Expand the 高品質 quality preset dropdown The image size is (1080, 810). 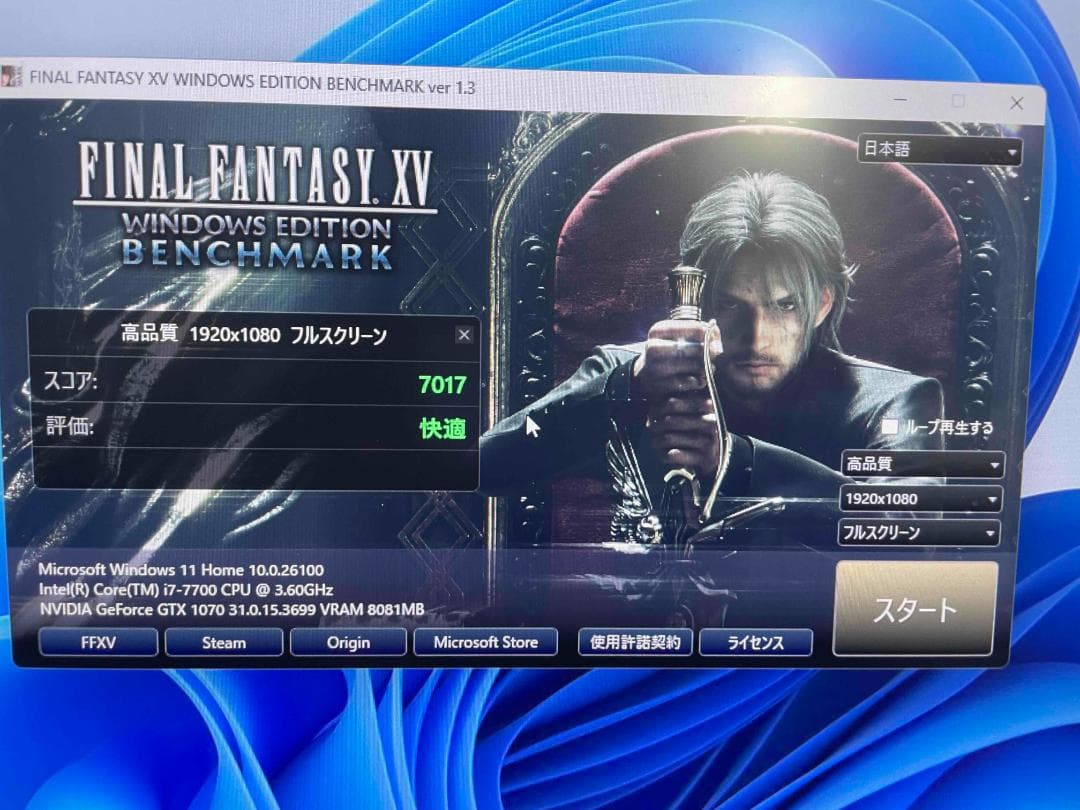(921, 465)
